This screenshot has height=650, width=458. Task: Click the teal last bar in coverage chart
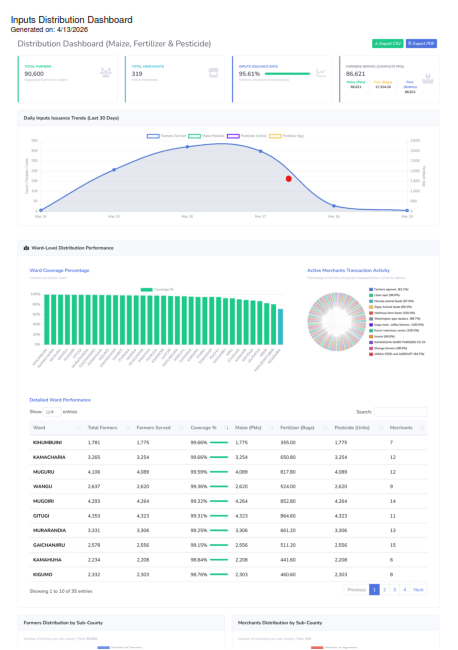281,327
